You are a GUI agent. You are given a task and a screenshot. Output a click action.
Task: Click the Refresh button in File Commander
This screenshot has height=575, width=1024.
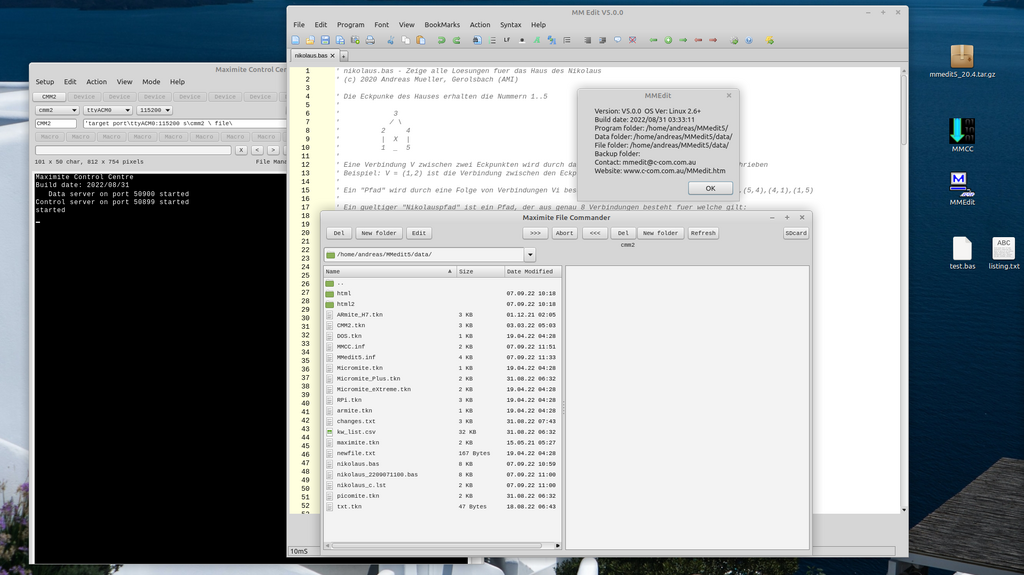[x=703, y=233]
